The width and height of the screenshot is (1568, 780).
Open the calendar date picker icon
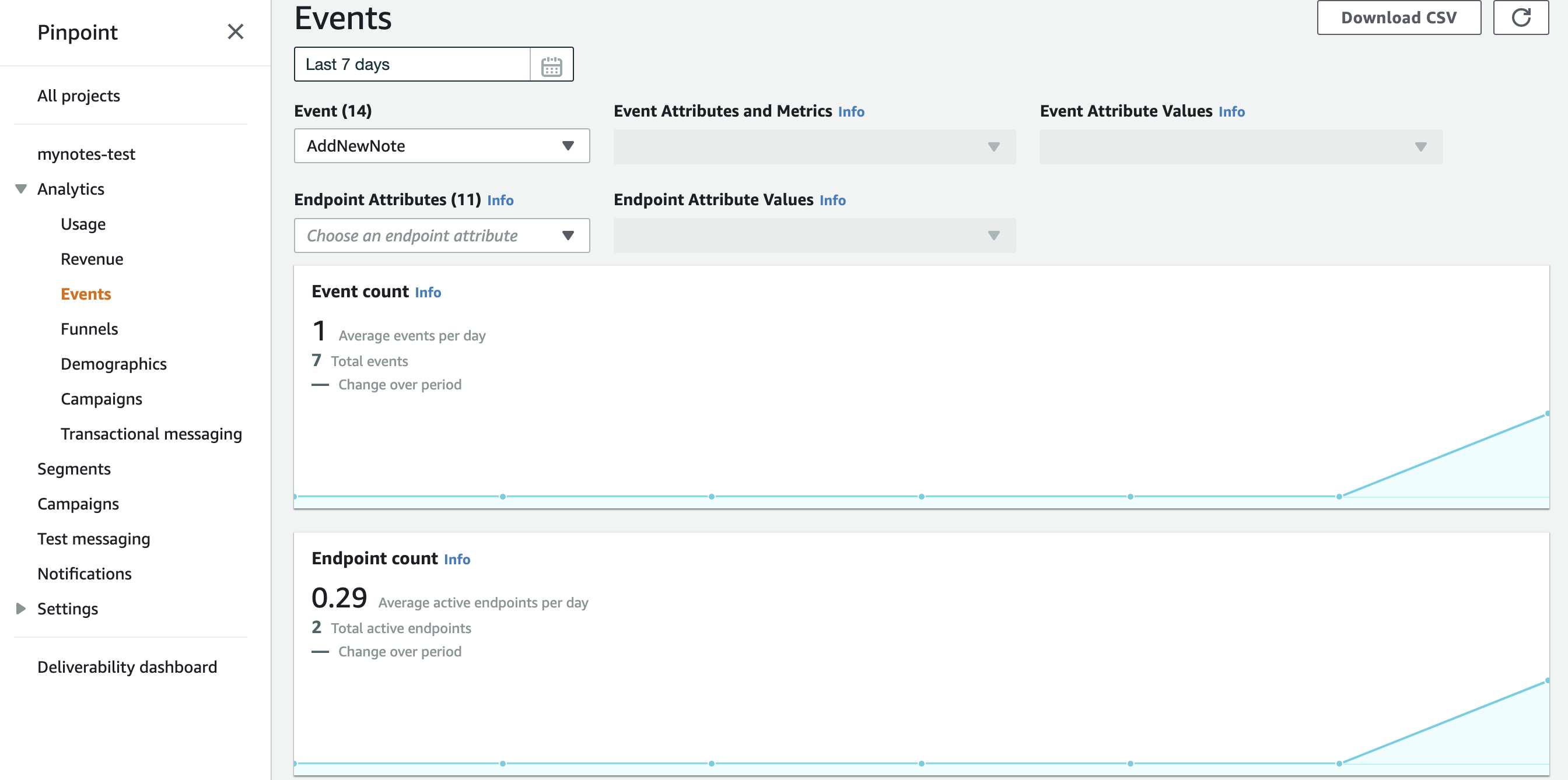coord(551,66)
